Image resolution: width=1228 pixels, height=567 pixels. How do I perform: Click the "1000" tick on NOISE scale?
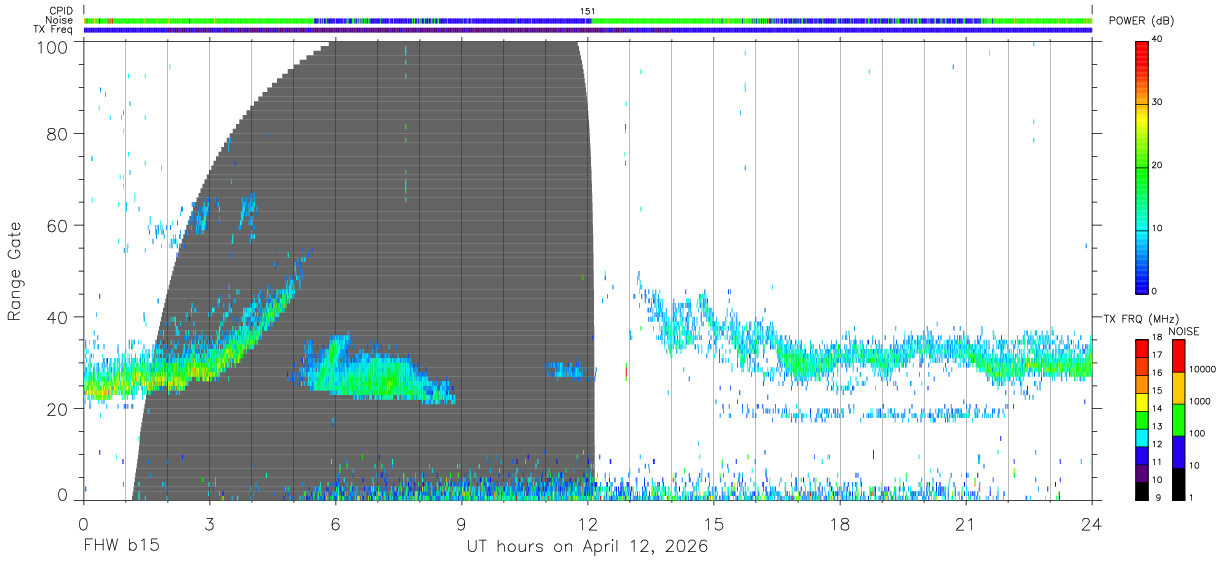[1201, 402]
